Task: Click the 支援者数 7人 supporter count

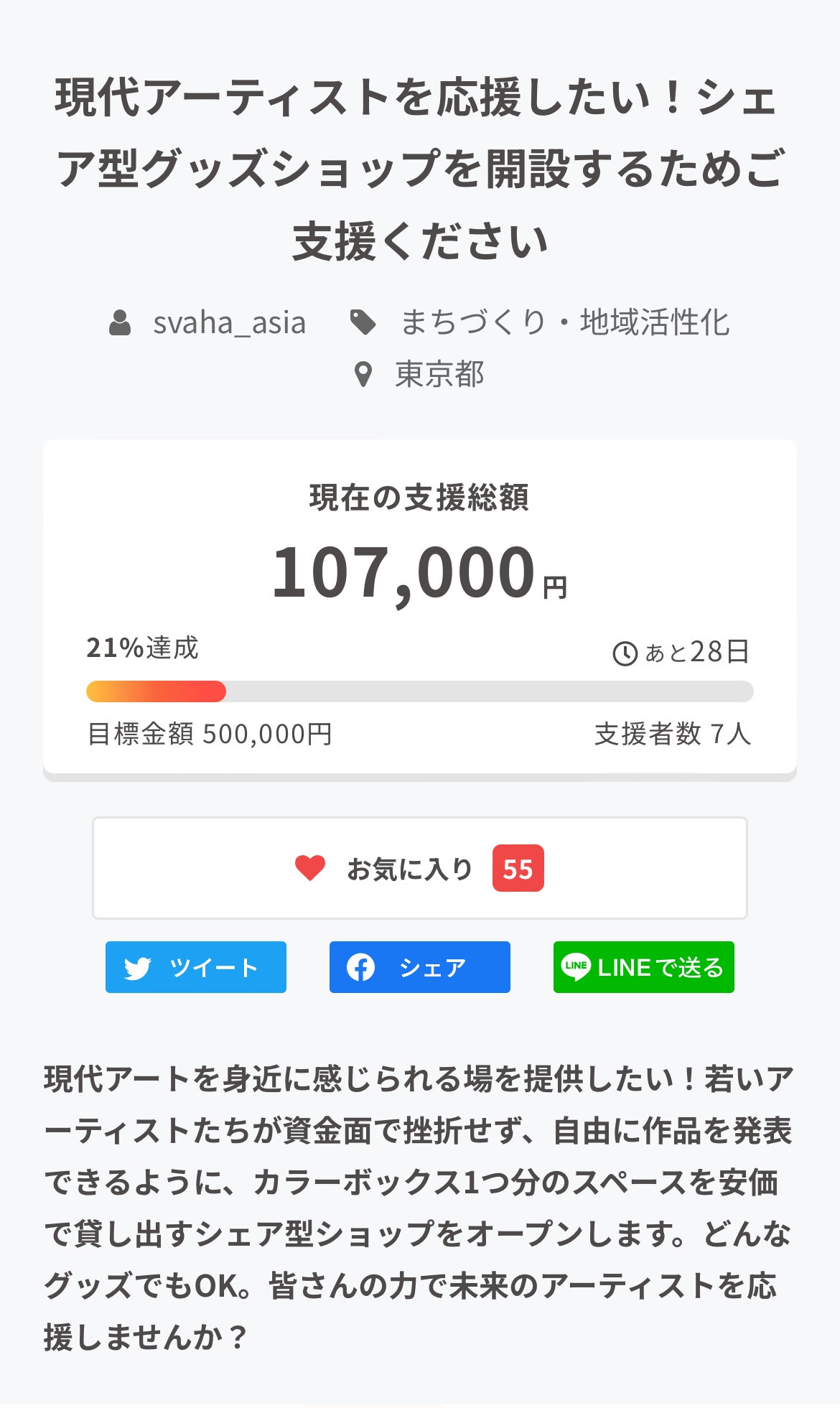Action: [672, 734]
